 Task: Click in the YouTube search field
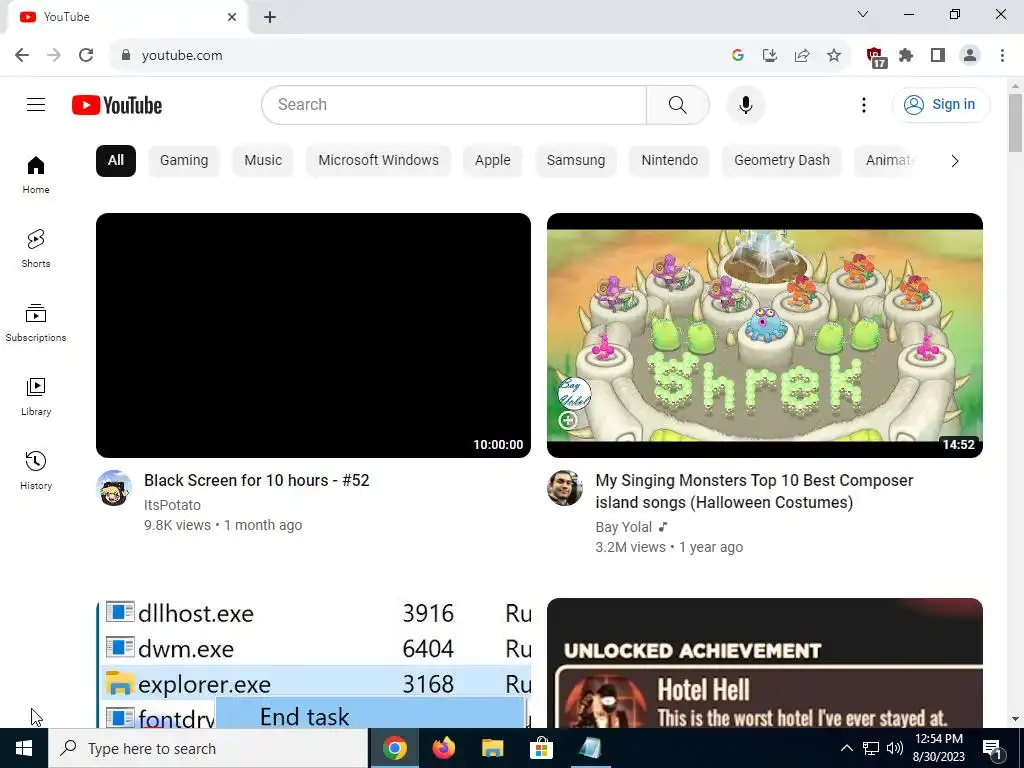pos(454,104)
